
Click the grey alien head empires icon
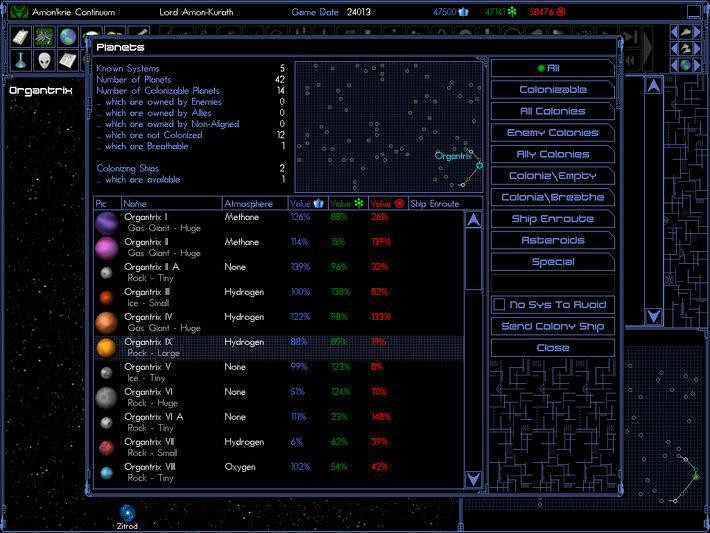(44, 60)
